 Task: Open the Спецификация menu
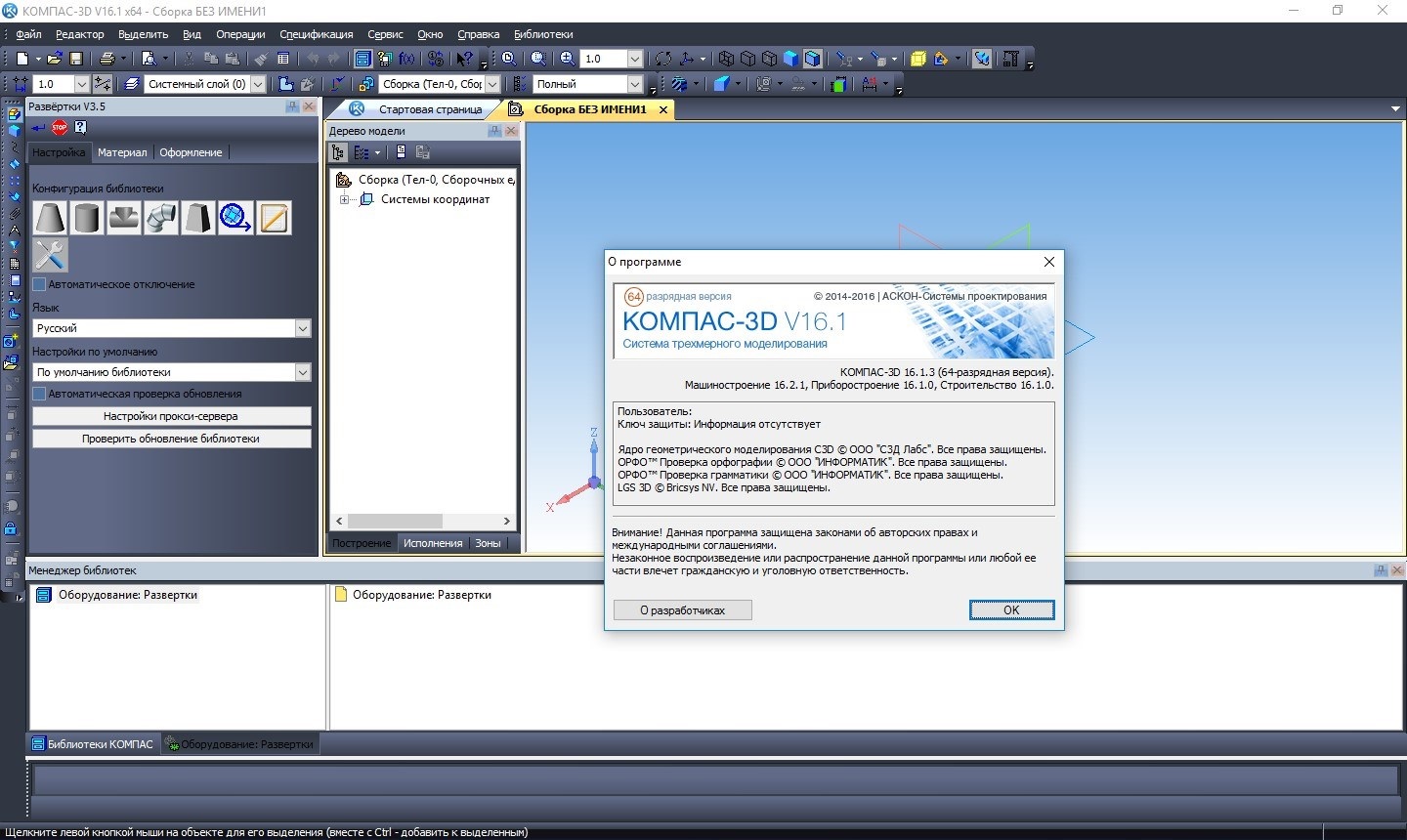click(317, 34)
